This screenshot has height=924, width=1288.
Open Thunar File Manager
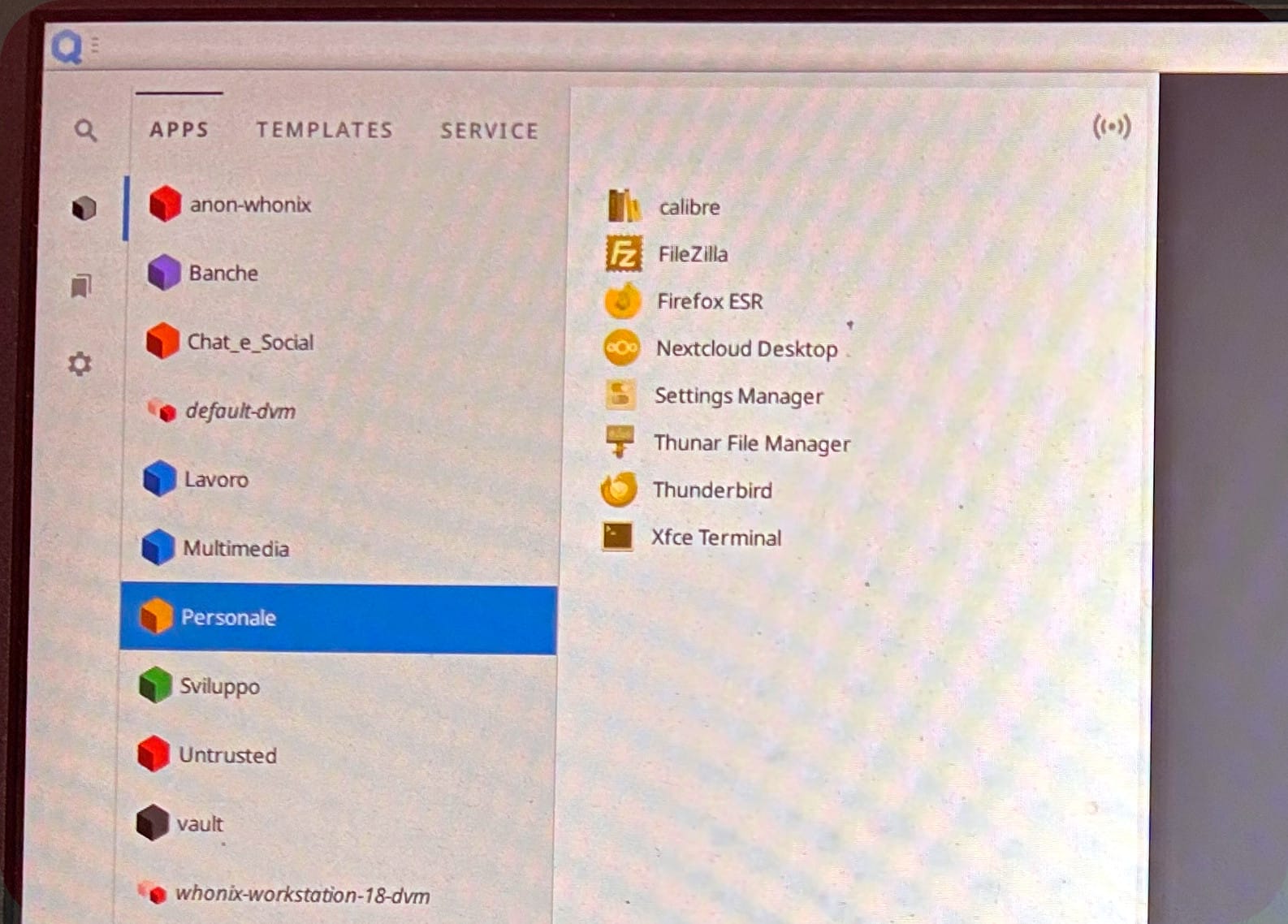point(751,443)
